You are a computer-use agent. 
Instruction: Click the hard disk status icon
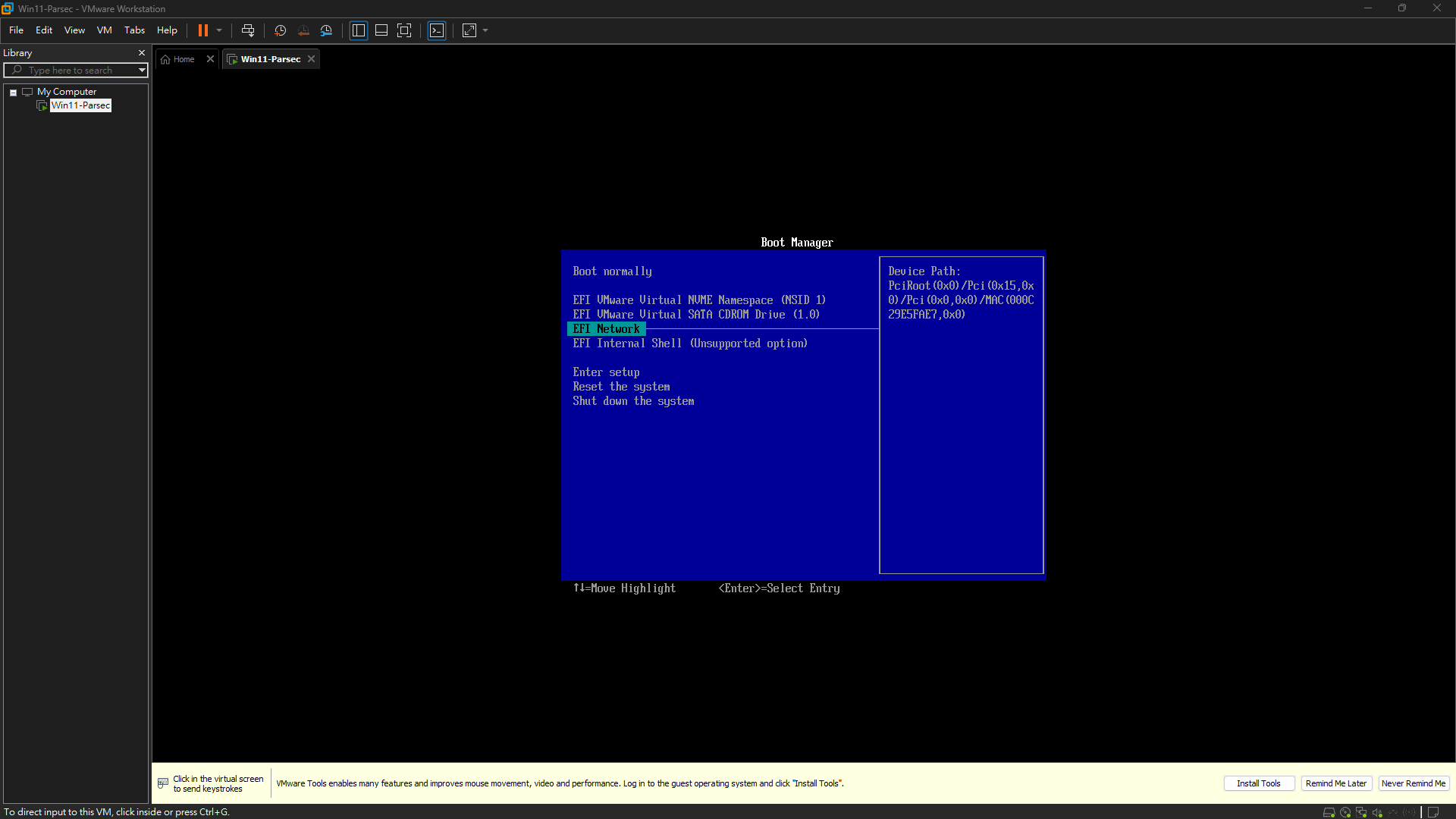(1329, 812)
